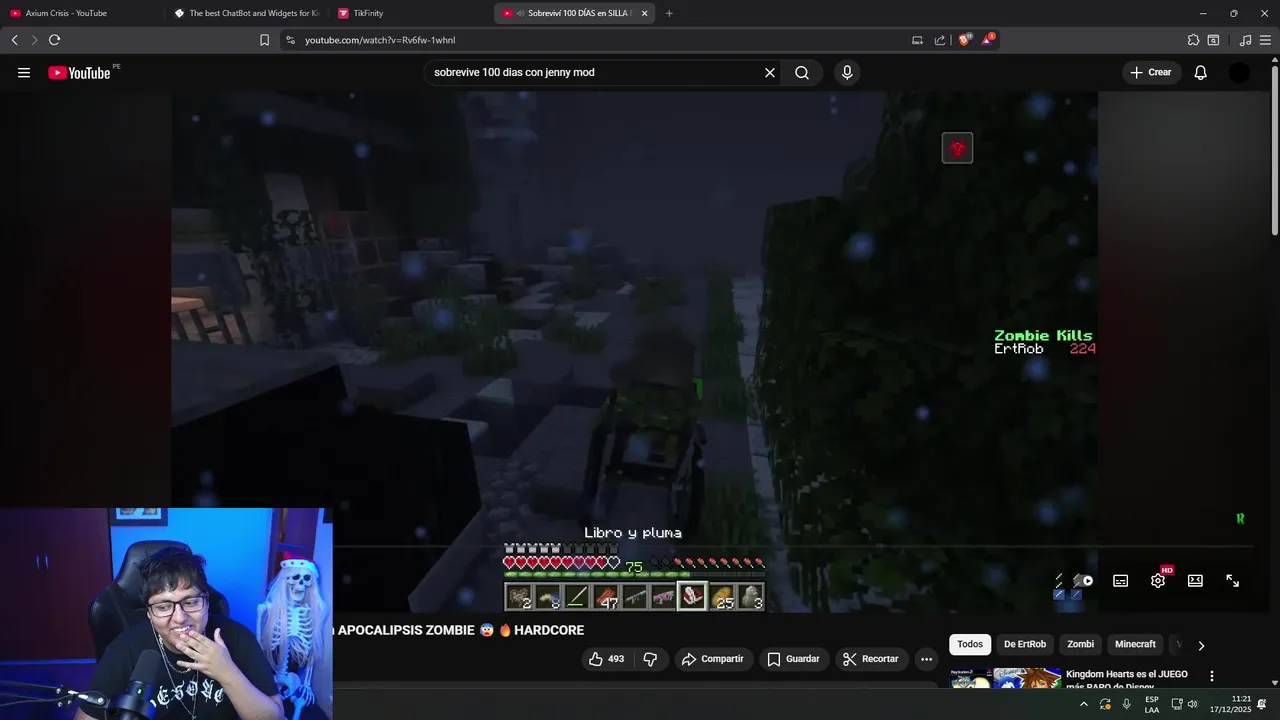Switch player to theater mode
The height and width of the screenshot is (720, 1280).
pyautogui.click(x=1195, y=581)
